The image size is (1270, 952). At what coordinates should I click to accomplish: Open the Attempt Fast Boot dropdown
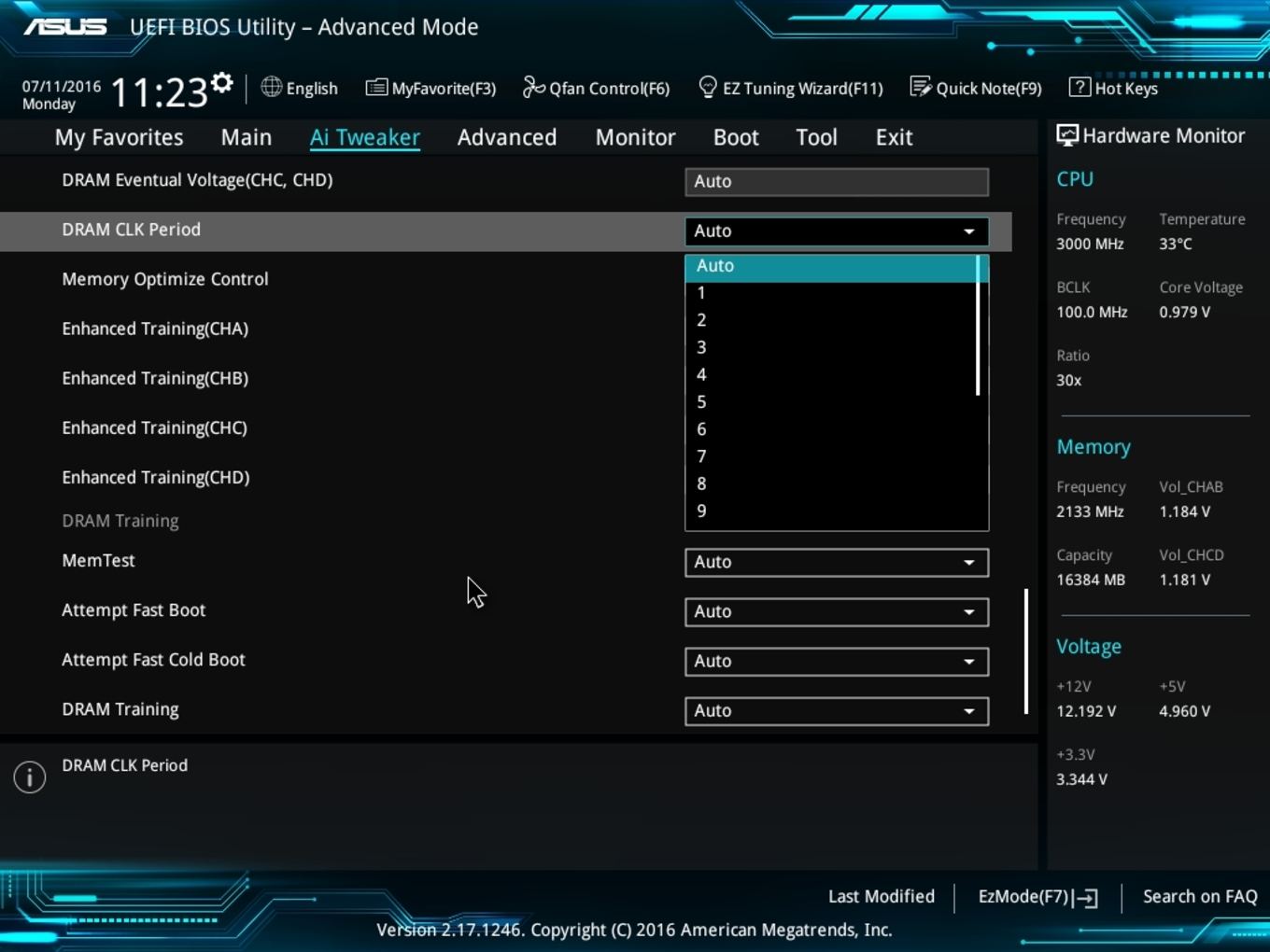click(837, 611)
